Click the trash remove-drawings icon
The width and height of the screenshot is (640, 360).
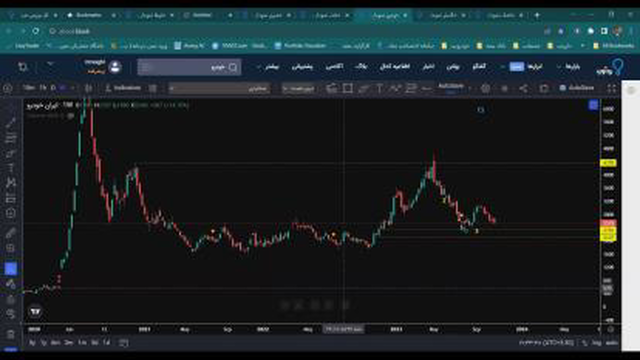[11, 334]
